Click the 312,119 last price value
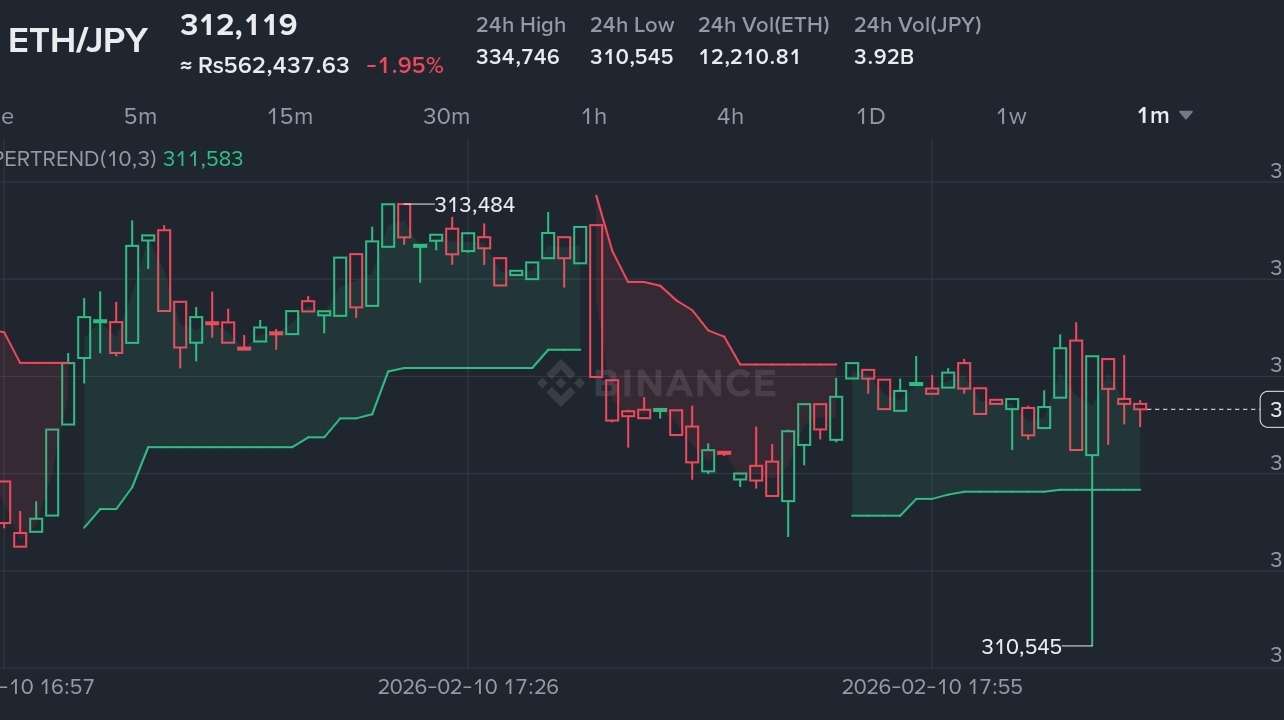The width and height of the screenshot is (1284, 720). click(239, 26)
